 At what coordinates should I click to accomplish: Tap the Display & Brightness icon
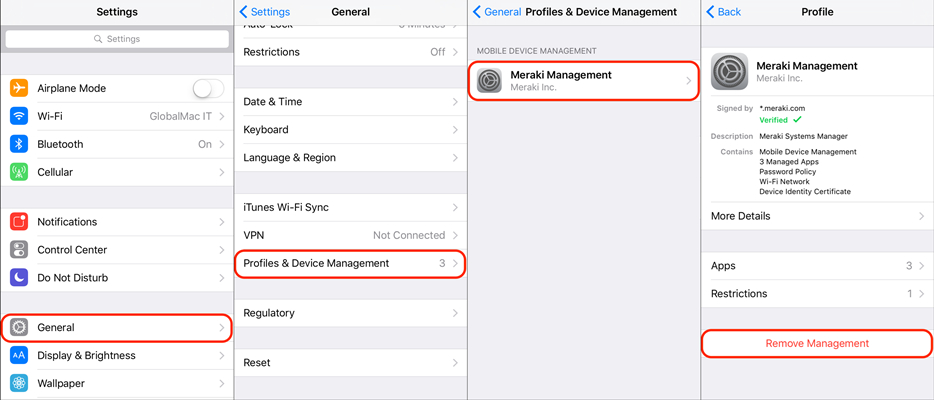point(19,355)
